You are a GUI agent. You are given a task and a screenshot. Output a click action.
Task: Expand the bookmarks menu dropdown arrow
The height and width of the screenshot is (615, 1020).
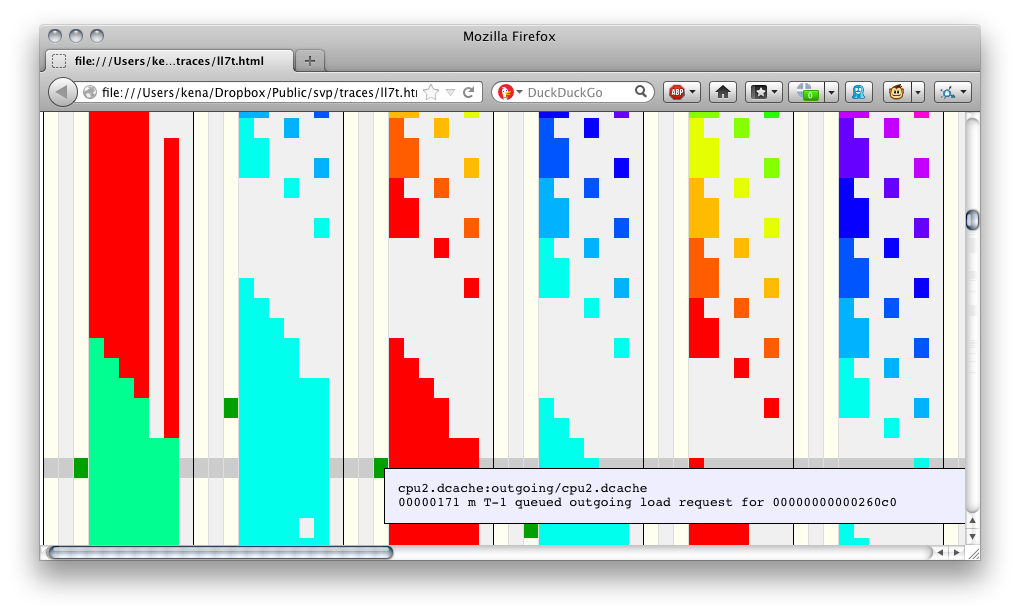775,92
